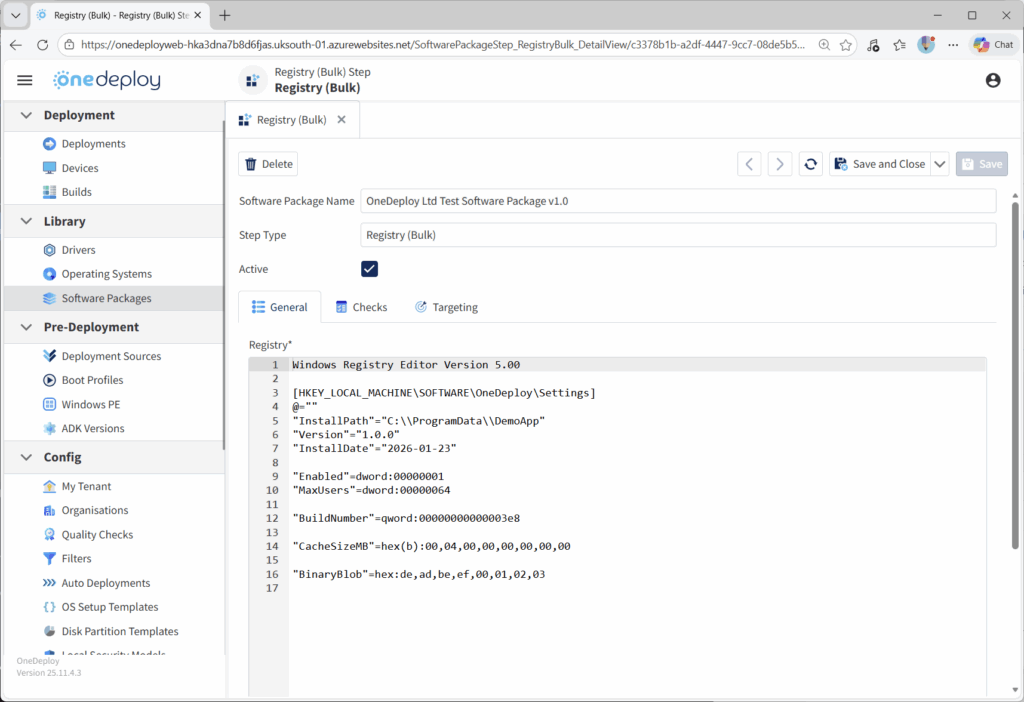Click the Registry (Bulk) Step header icon
1024x702 pixels.
pyautogui.click(x=253, y=80)
